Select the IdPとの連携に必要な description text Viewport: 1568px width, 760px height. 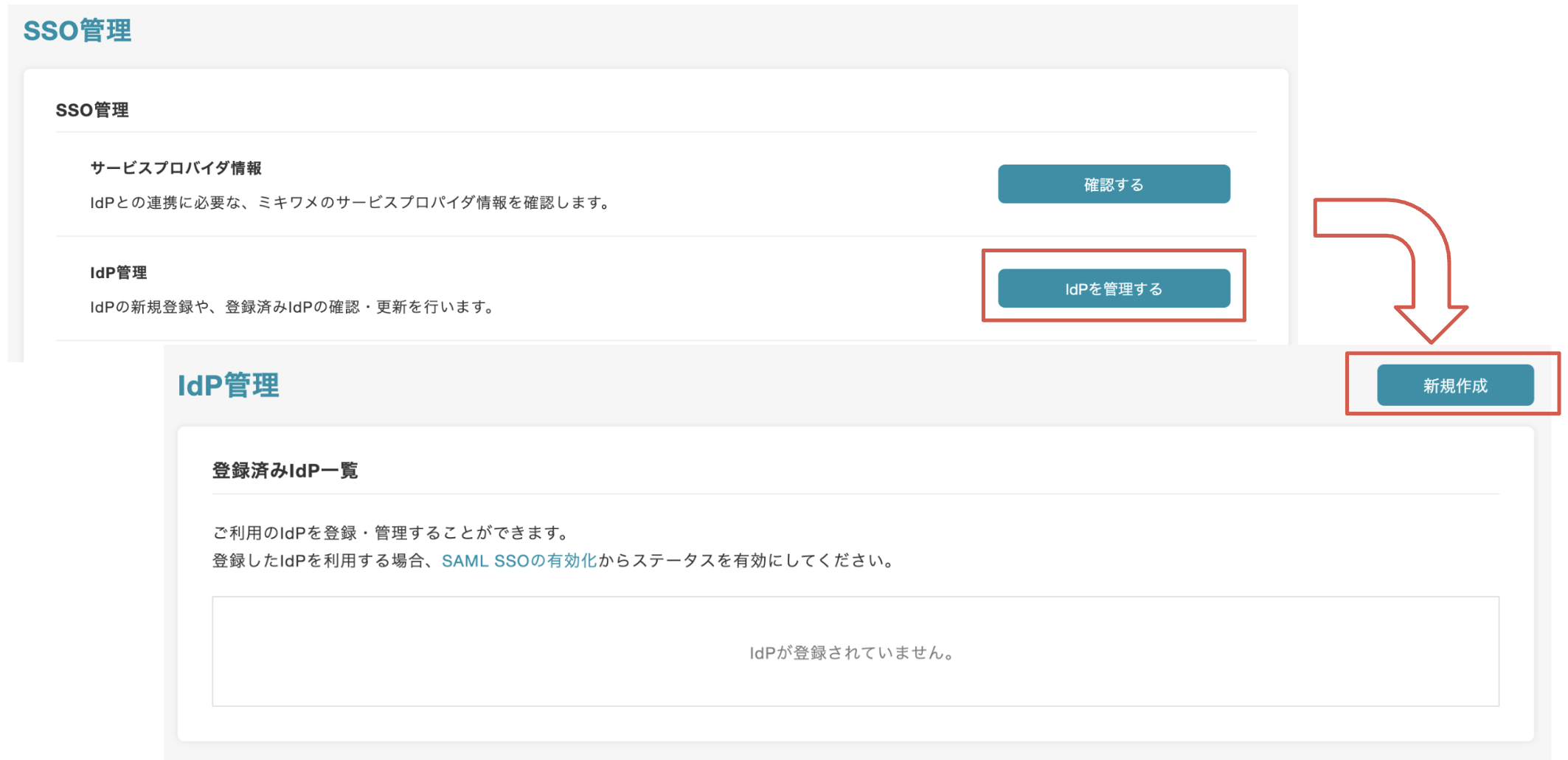click(x=349, y=202)
